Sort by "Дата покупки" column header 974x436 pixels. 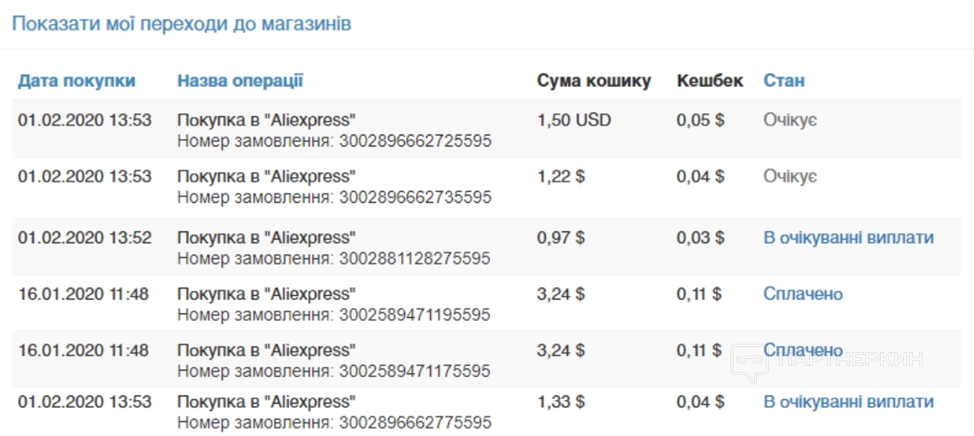76,81
